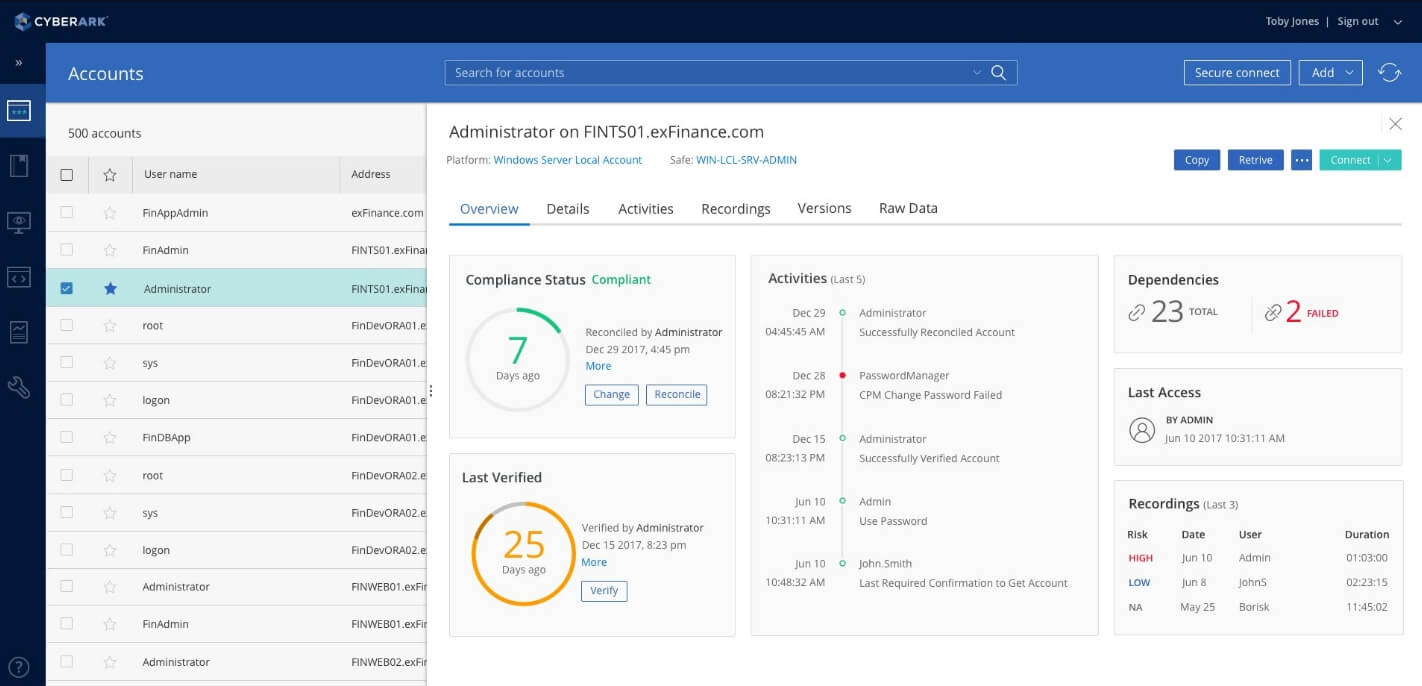Open the monitoring eye sidebar icon
This screenshot has height=686, width=1422.
pyautogui.click(x=19, y=223)
